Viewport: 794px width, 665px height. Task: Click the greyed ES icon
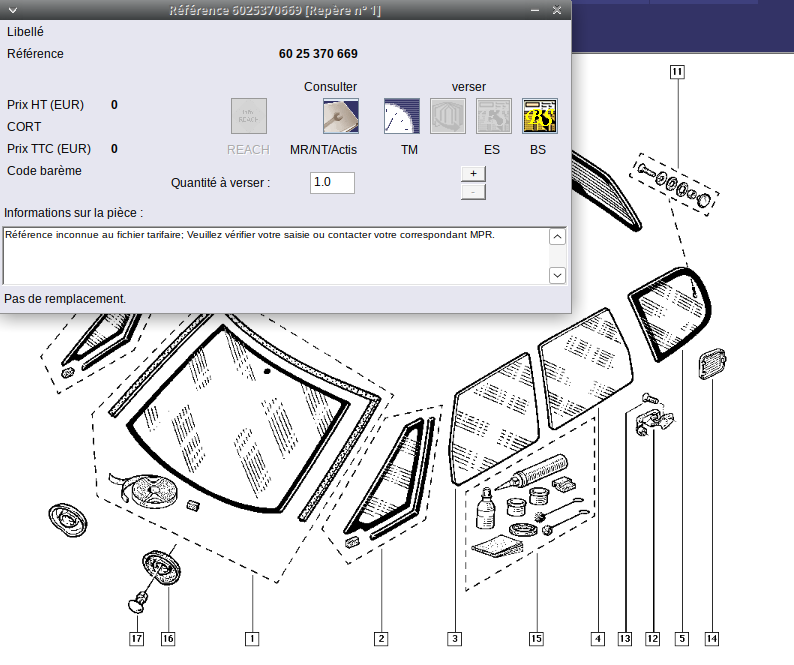pyautogui.click(x=494, y=116)
